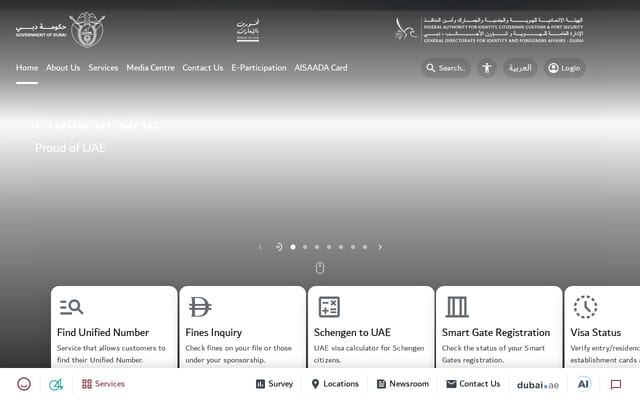Open Smart Gate Registration service title
640x400 pixels.
pyautogui.click(x=496, y=333)
